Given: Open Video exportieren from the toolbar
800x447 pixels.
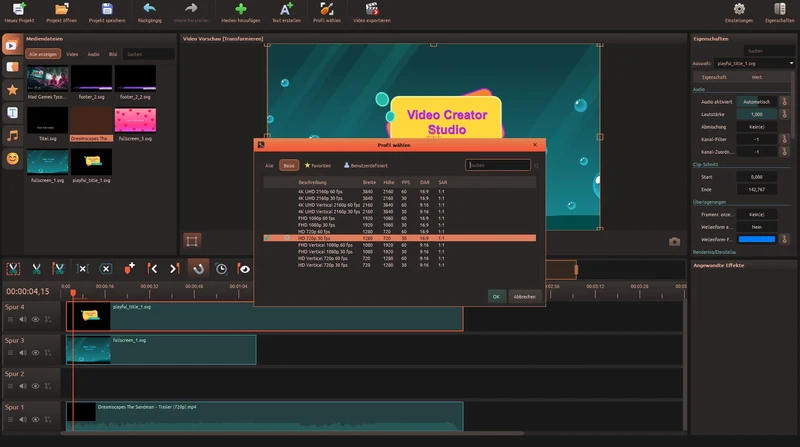Looking at the screenshot, I should coord(372,9).
